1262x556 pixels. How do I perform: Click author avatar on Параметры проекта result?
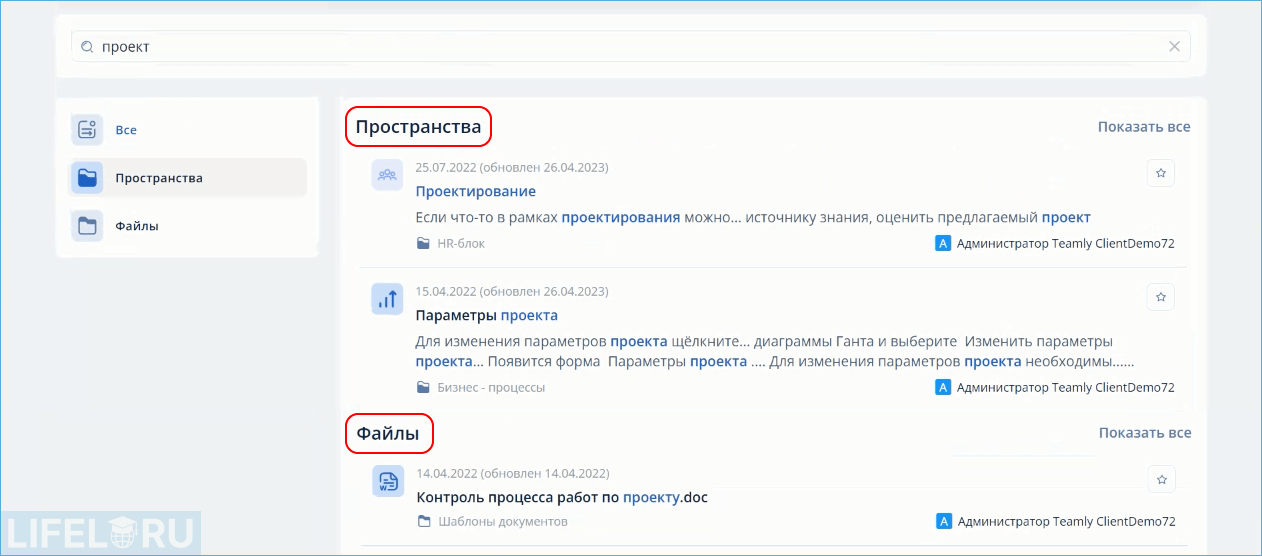click(x=943, y=387)
